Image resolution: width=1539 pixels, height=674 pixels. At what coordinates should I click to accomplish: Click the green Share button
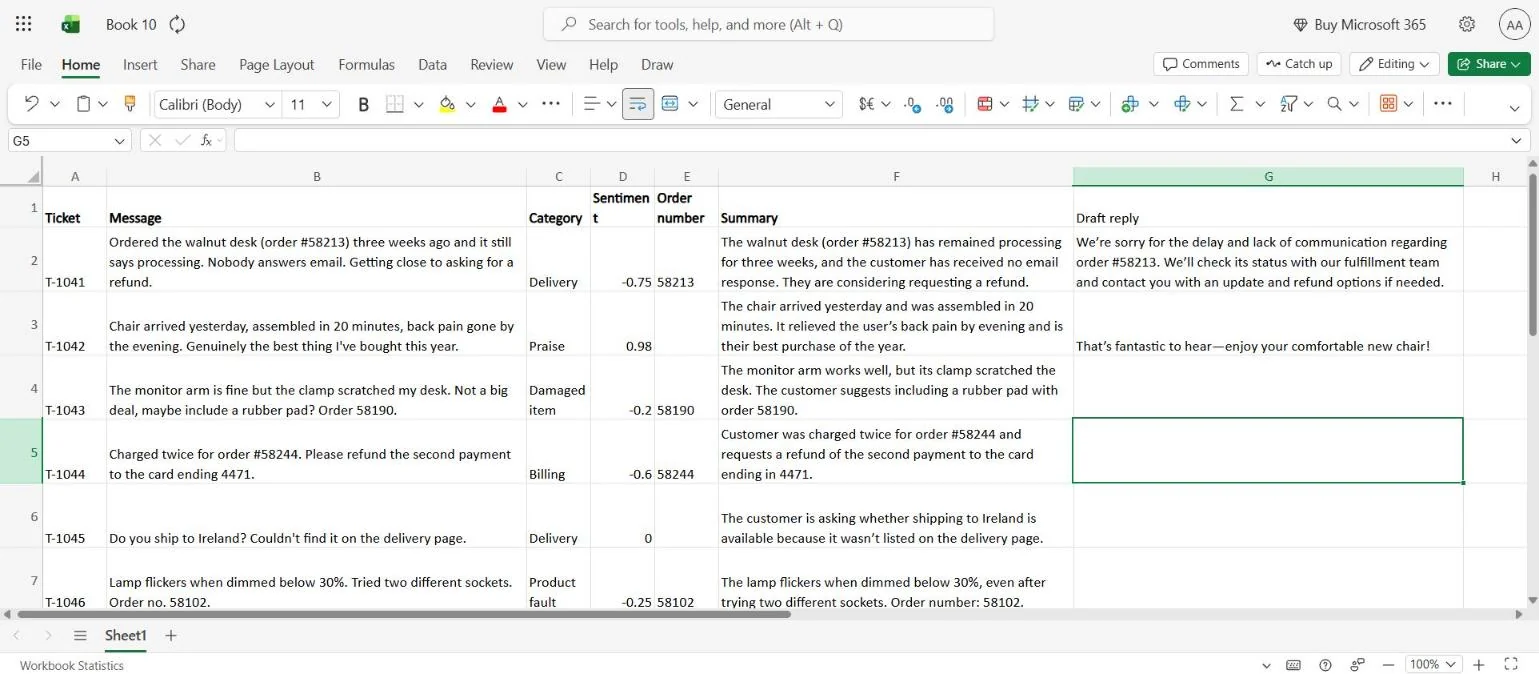point(1488,64)
